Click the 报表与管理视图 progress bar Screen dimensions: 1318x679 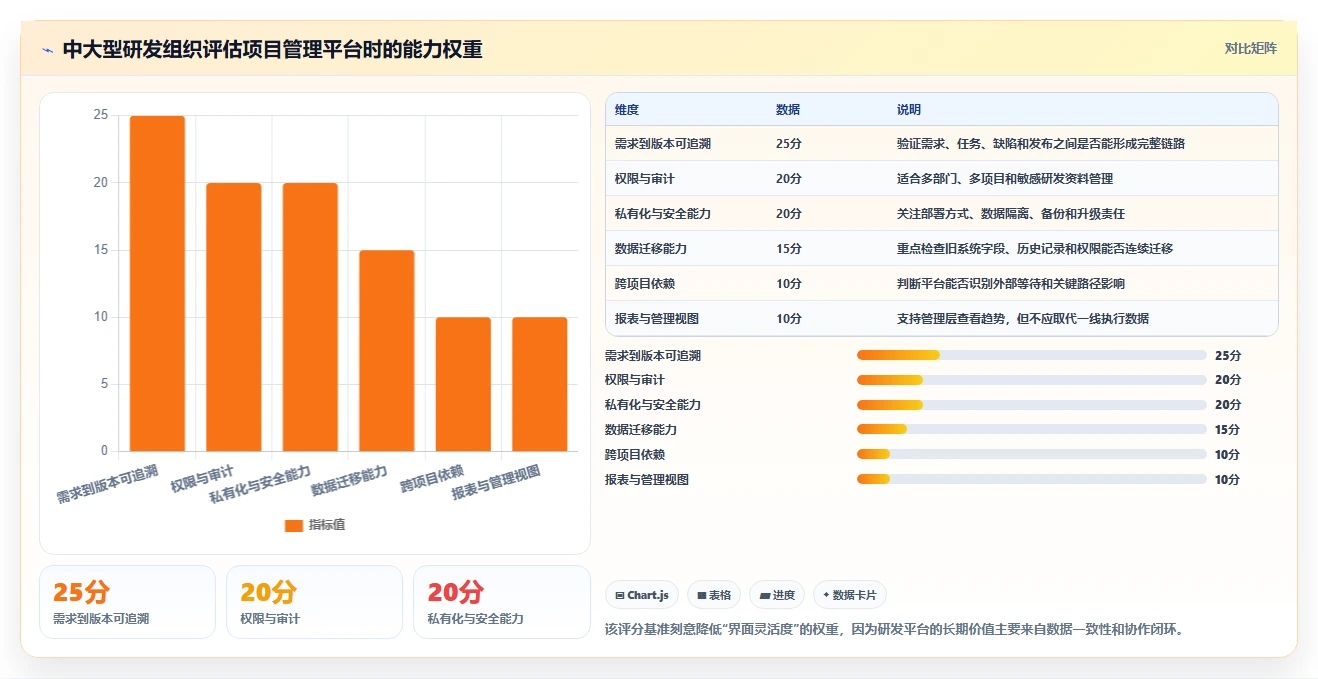click(1032, 480)
